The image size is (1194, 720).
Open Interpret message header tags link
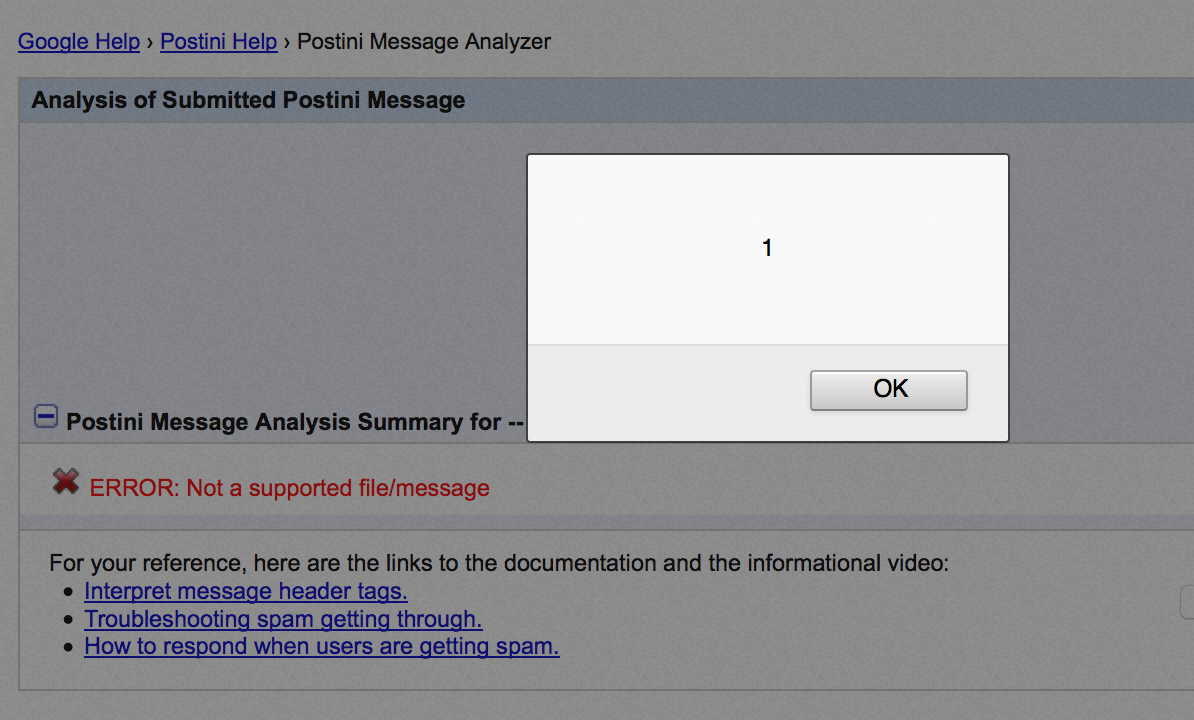point(245,591)
